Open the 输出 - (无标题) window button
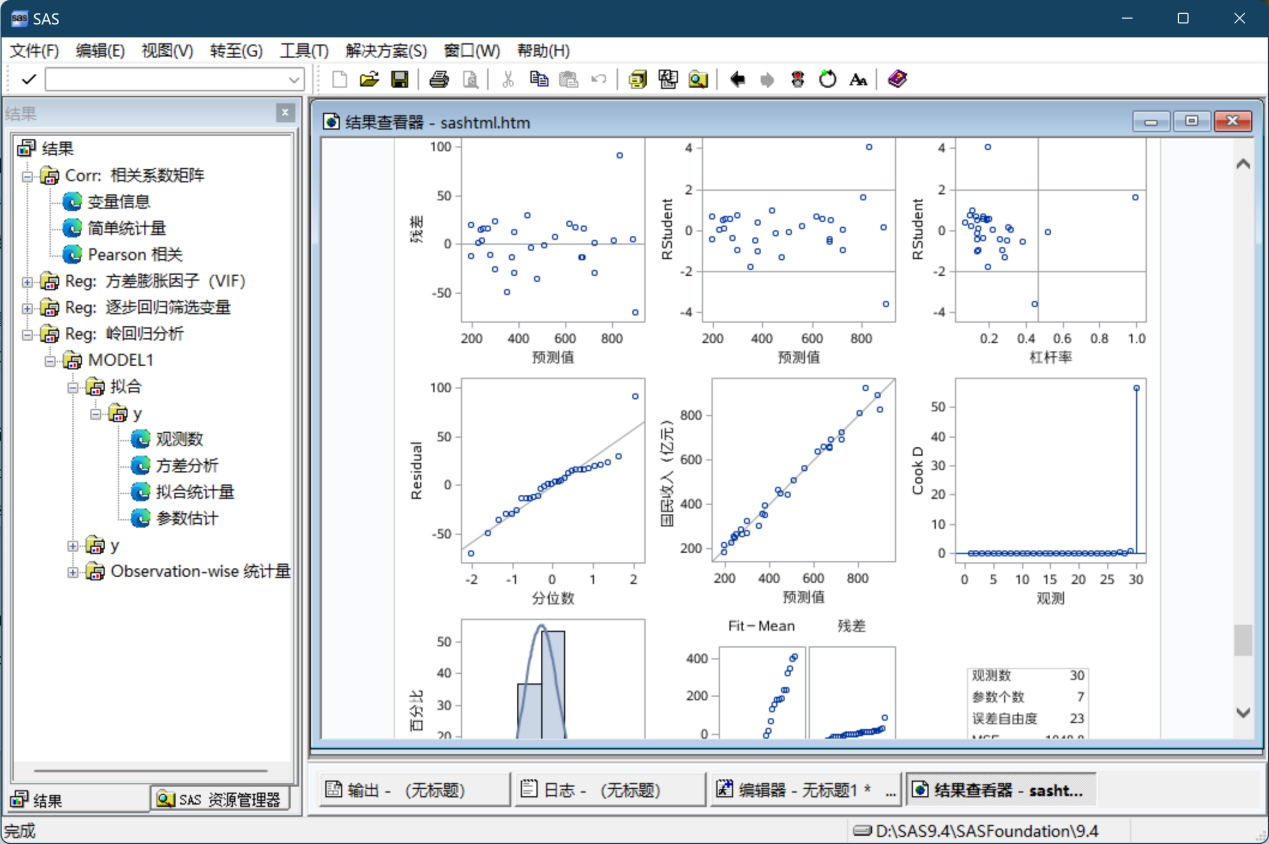Viewport: 1269px width, 844px height. tap(414, 790)
